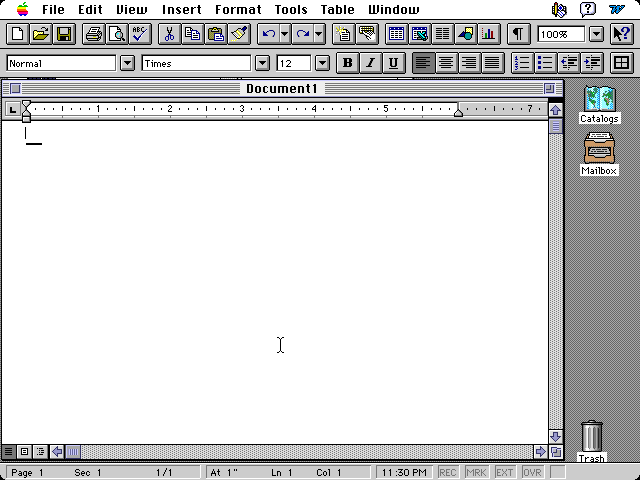Open an existing file with folder icon
The height and width of the screenshot is (480, 640).
[x=41, y=34]
